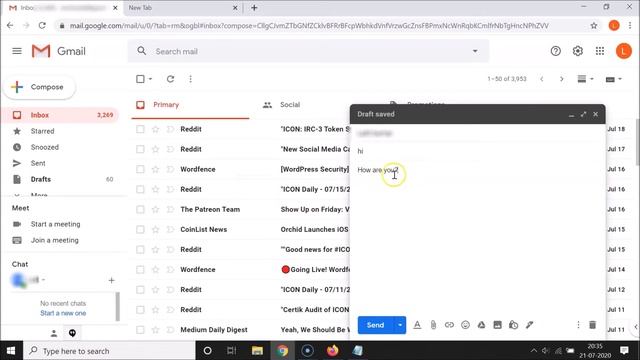Insert signature with pen icon
This screenshot has height=360, width=640.
pyautogui.click(x=529, y=325)
